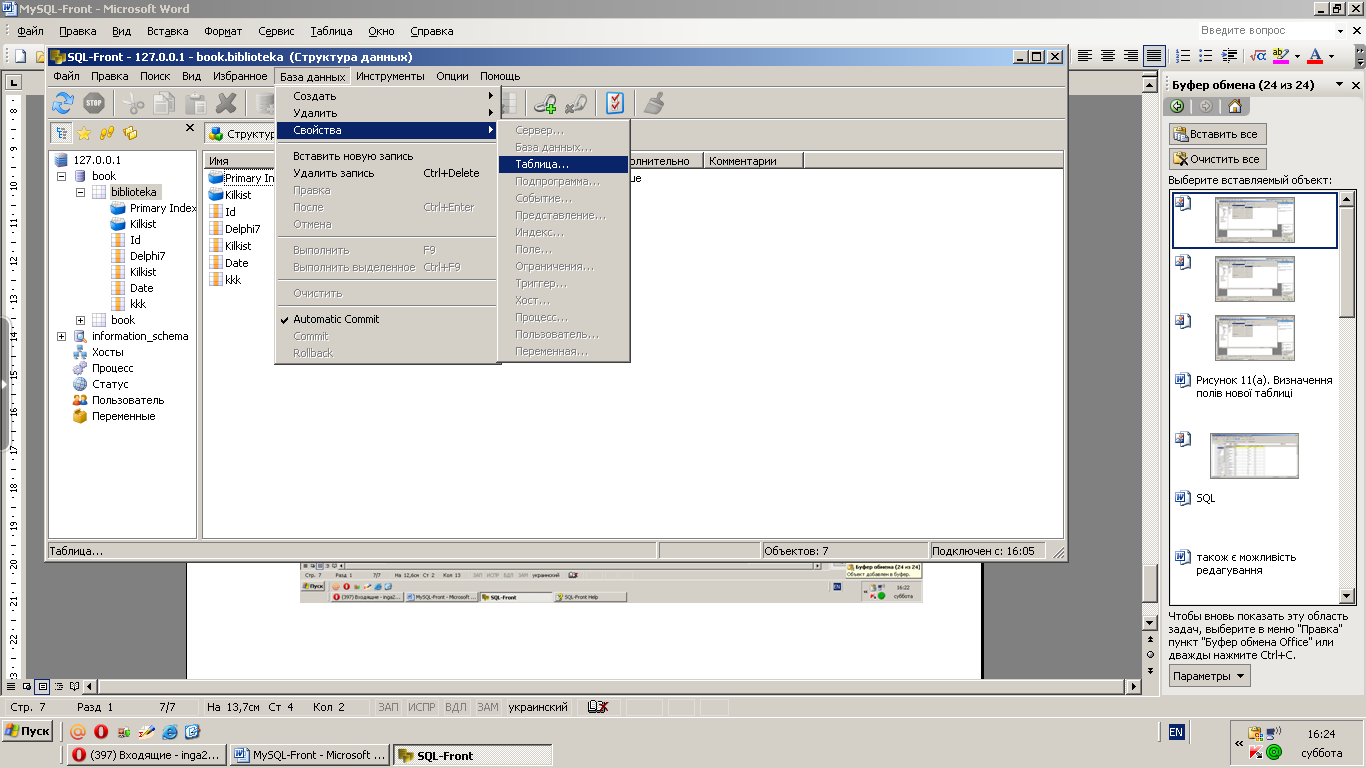Switch to Word normal view button
Viewport: 1366px width, 768px height.
click(x=10, y=687)
